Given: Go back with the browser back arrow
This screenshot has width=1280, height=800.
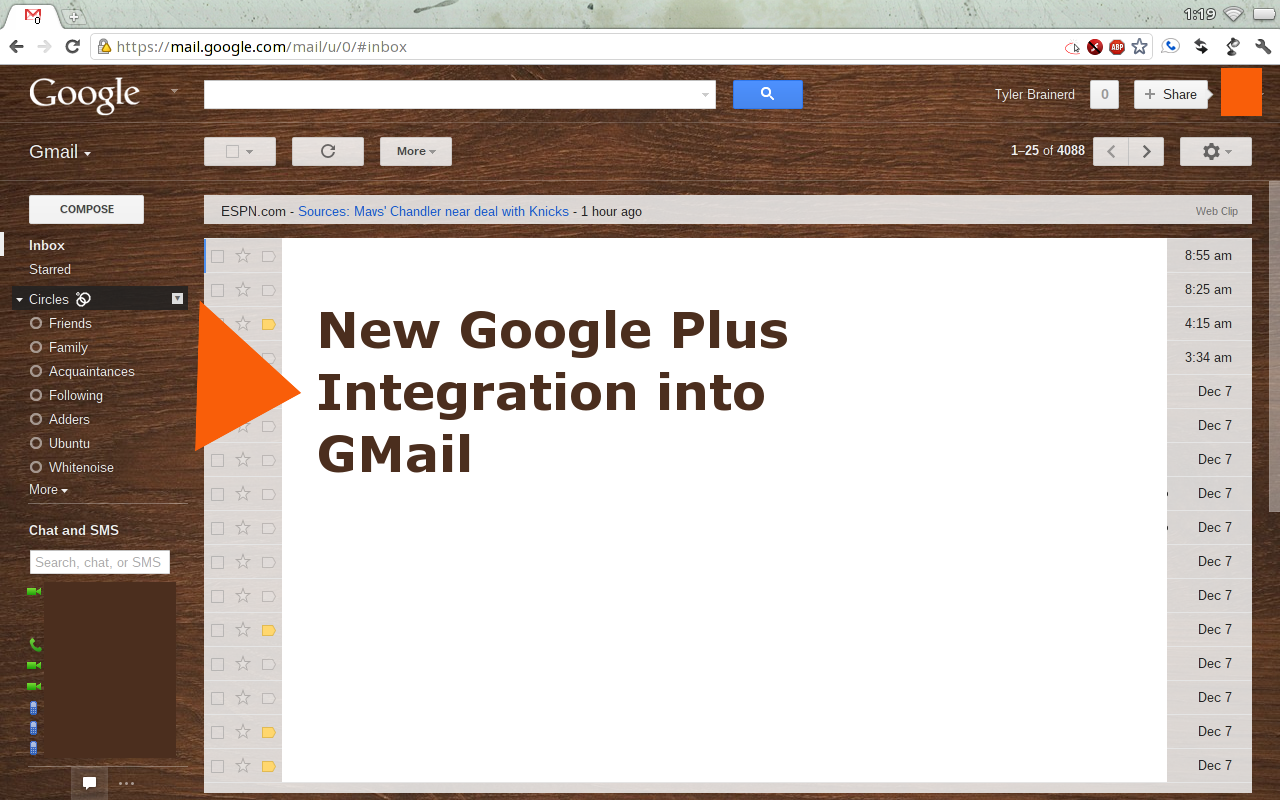Looking at the screenshot, I should (17, 46).
